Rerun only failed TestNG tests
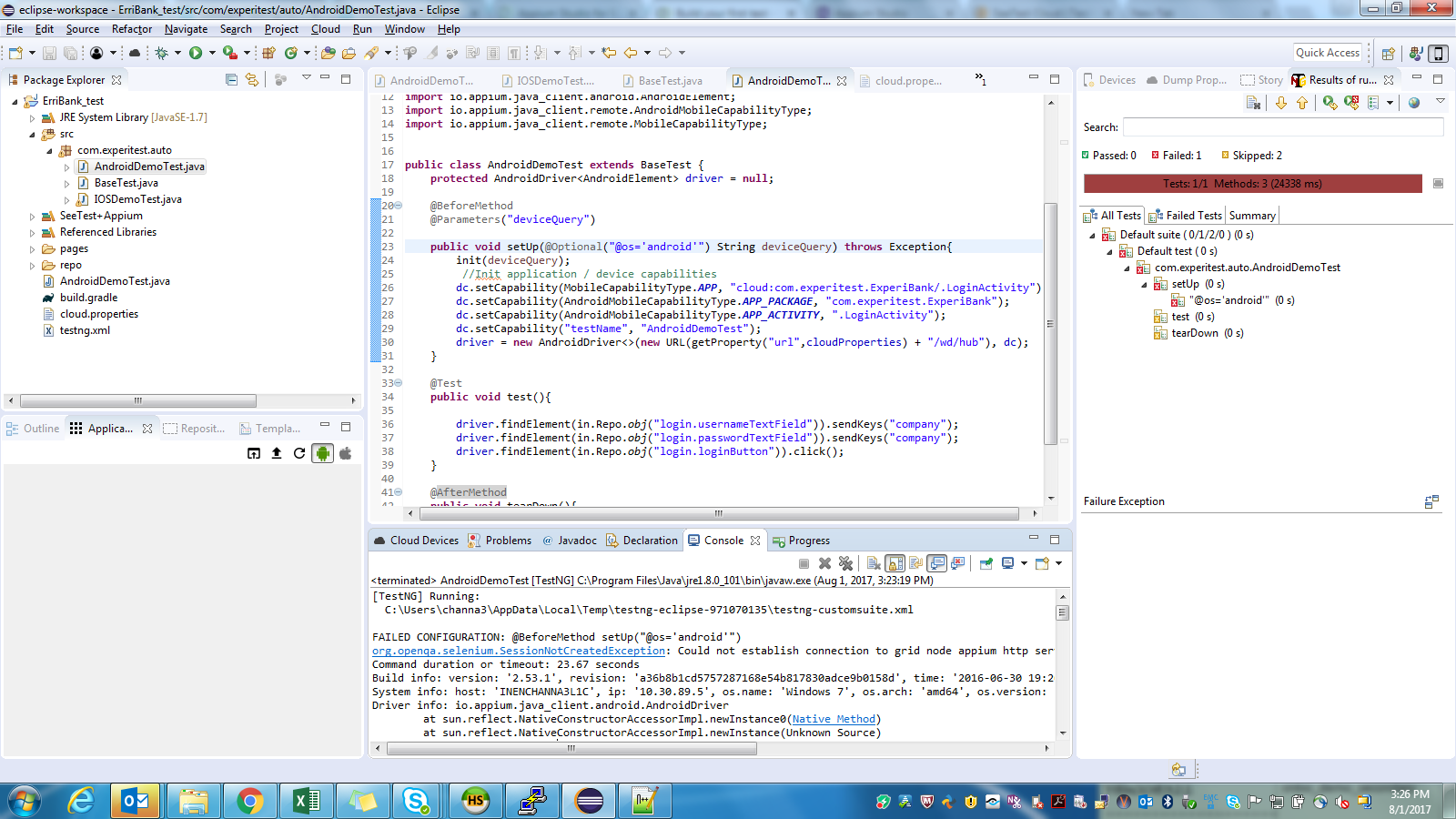The image size is (1456, 819). 1351,103
